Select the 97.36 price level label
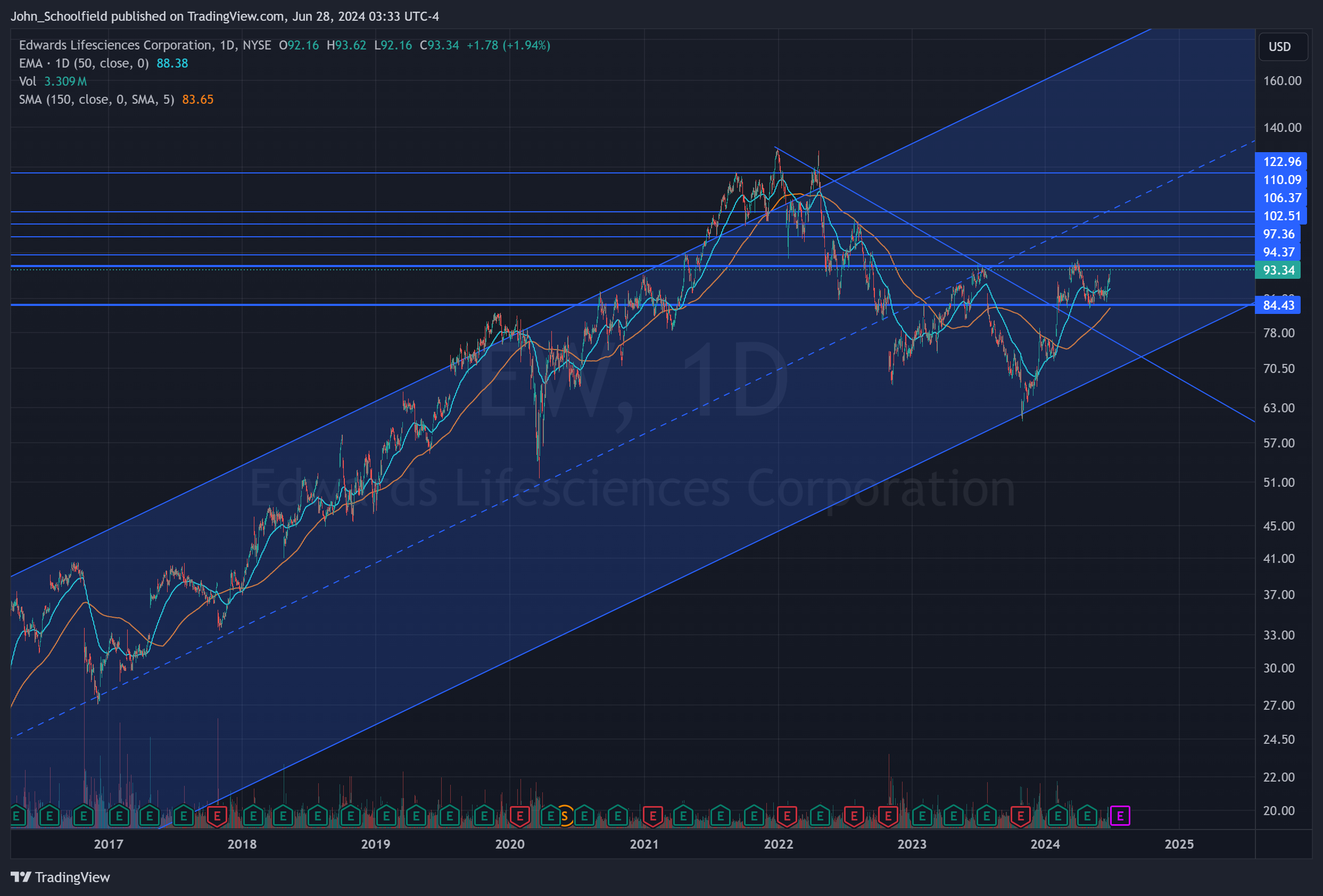Screen dimensions: 1323x896 (1278, 234)
